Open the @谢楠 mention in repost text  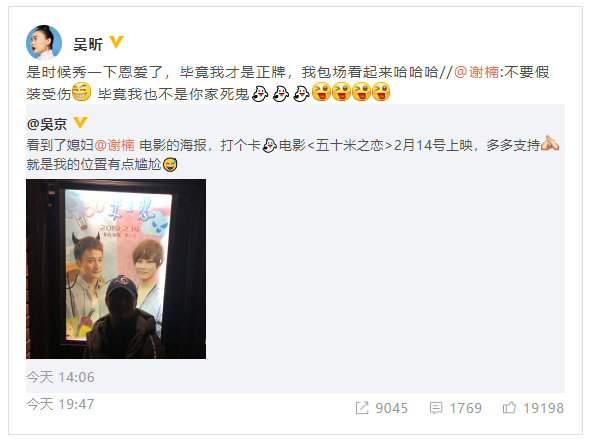point(476,72)
